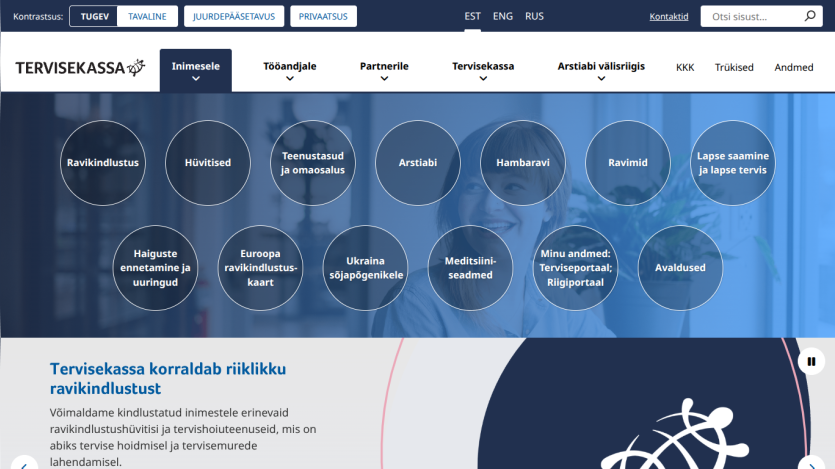Expand the Arstiabi välisriigis menu

click(x=601, y=70)
